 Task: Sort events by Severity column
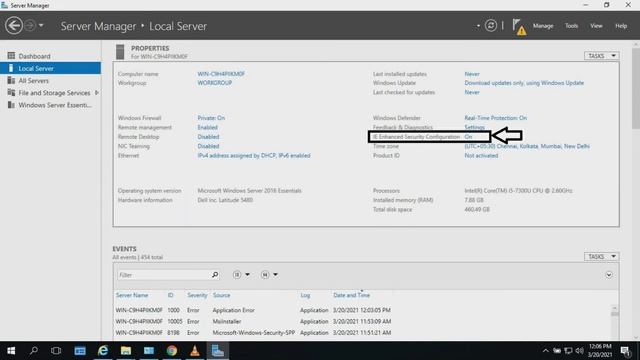(197, 295)
